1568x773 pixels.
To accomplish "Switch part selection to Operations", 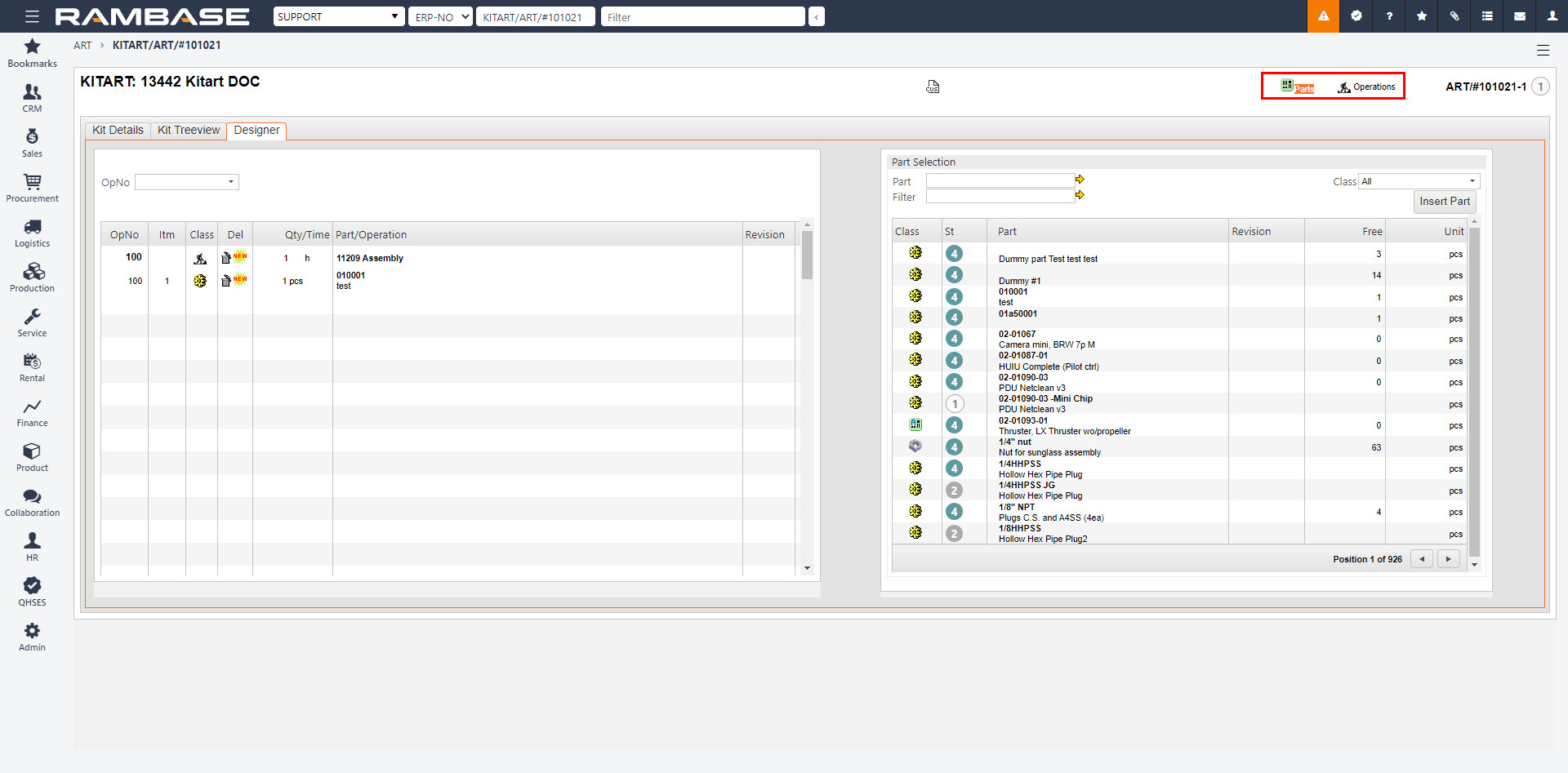I will coord(1366,87).
